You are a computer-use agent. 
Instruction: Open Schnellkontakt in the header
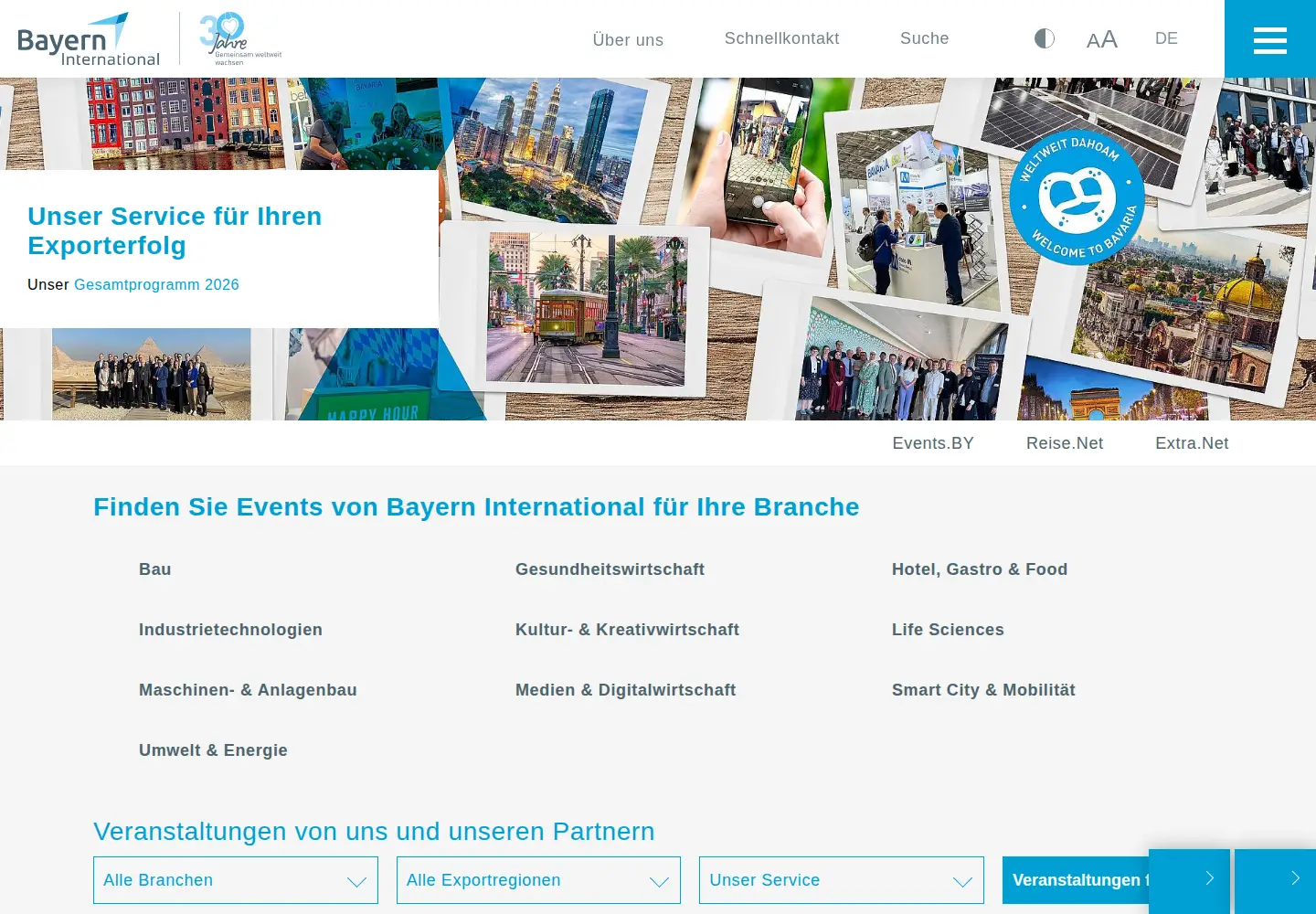pos(782,38)
